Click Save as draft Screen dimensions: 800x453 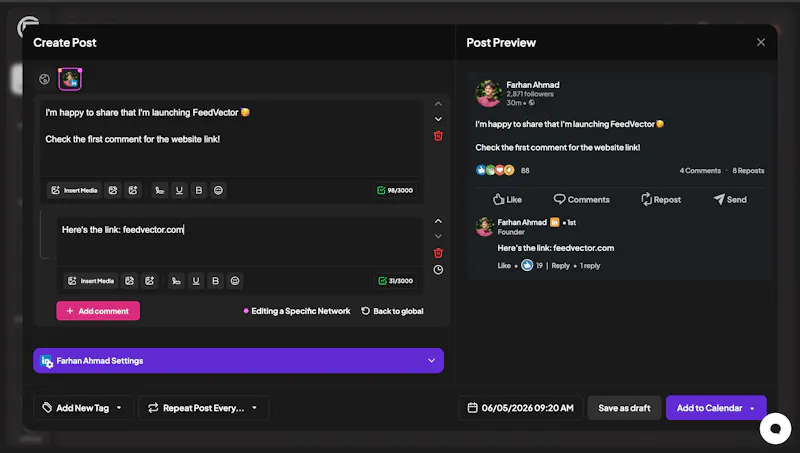[624, 408]
